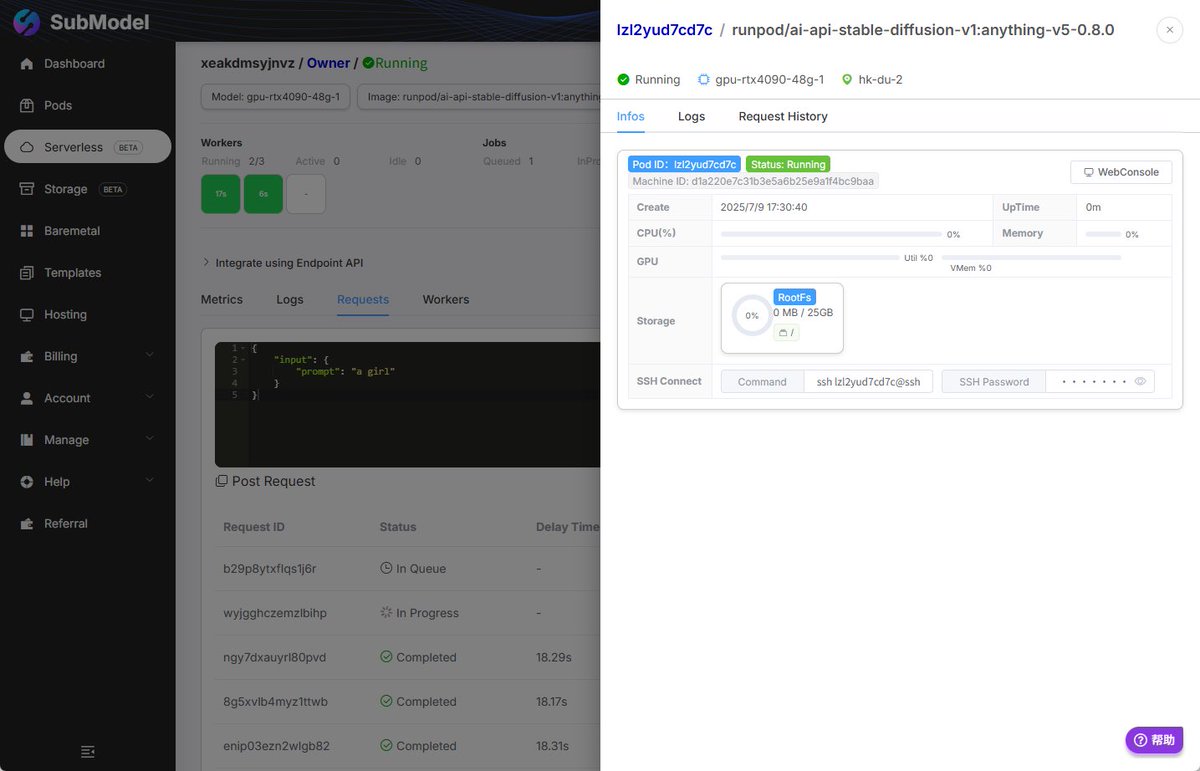Click the folder icon in RootFs card
The height and width of the screenshot is (771, 1200).
coord(783,333)
